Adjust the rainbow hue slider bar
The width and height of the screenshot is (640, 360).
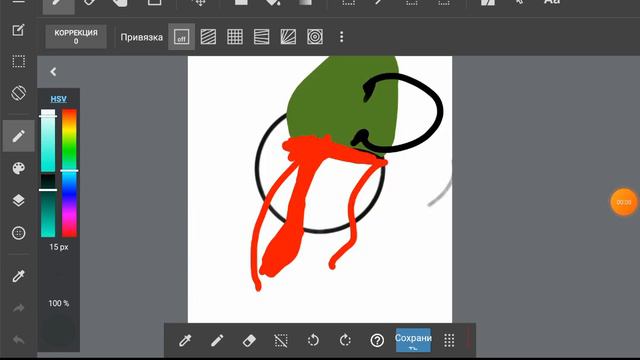[69, 173]
